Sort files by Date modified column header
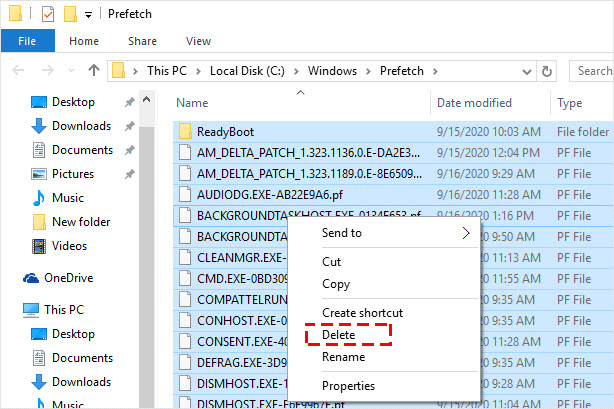 point(474,103)
